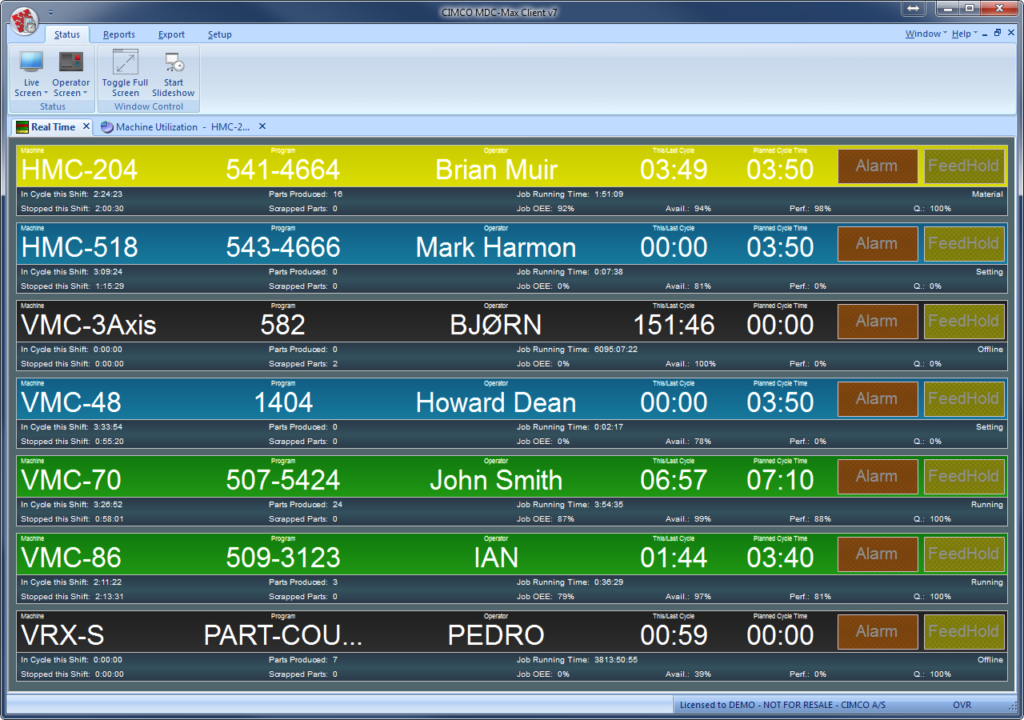Click the Operator Screen icon
The width and height of the screenshot is (1024, 720).
point(71,62)
